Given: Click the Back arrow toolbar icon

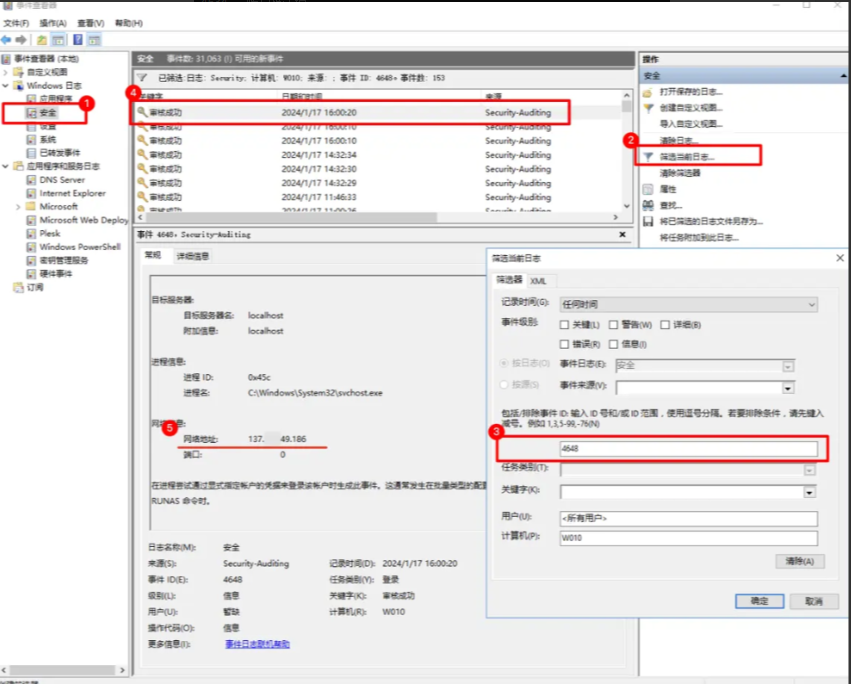Looking at the screenshot, I should click(x=7, y=40).
